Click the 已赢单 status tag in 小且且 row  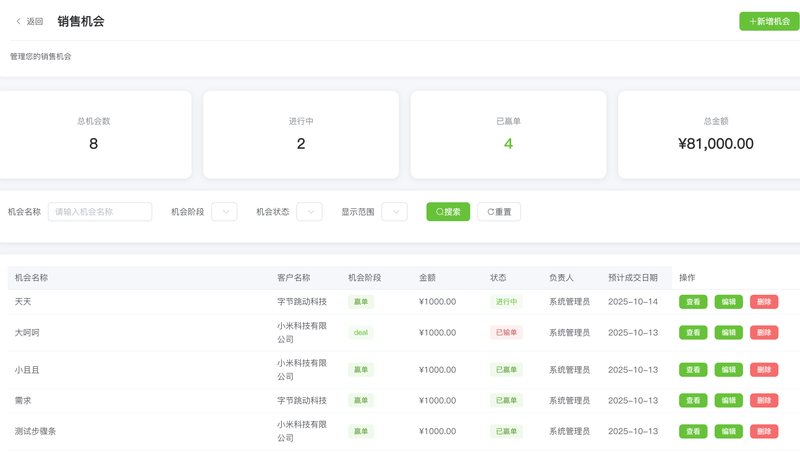click(x=506, y=370)
